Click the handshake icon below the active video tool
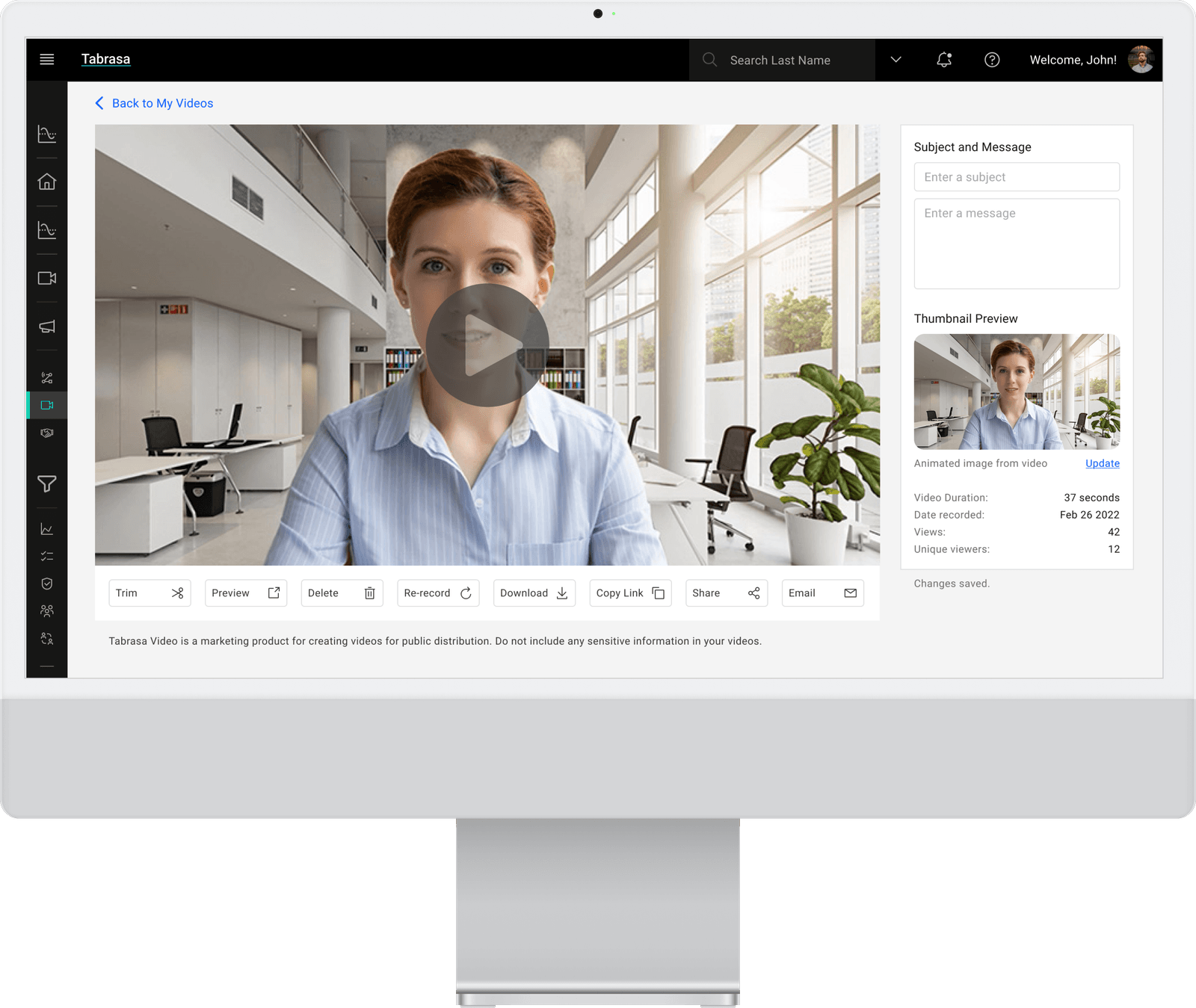The image size is (1196, 1008). click(47, 433)
